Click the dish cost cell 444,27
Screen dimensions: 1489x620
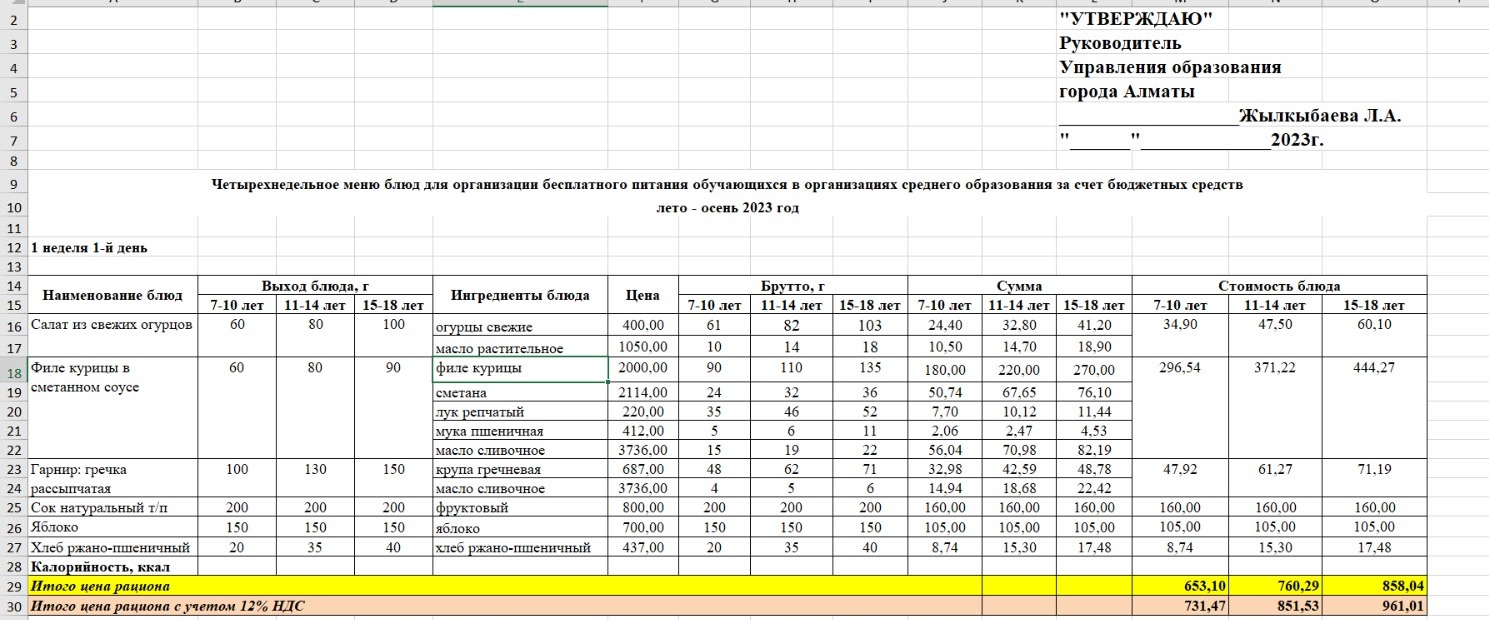point(1373,369)
